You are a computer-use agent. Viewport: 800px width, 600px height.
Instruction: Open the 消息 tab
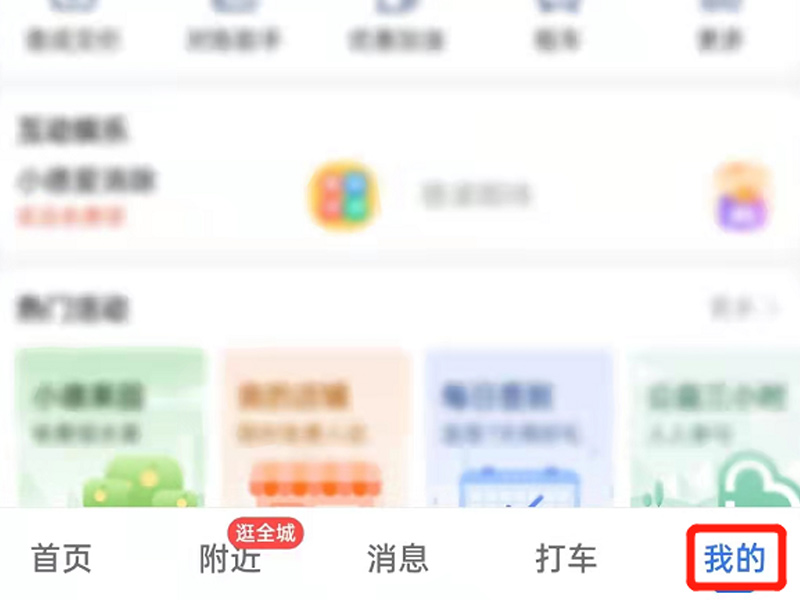398,559
